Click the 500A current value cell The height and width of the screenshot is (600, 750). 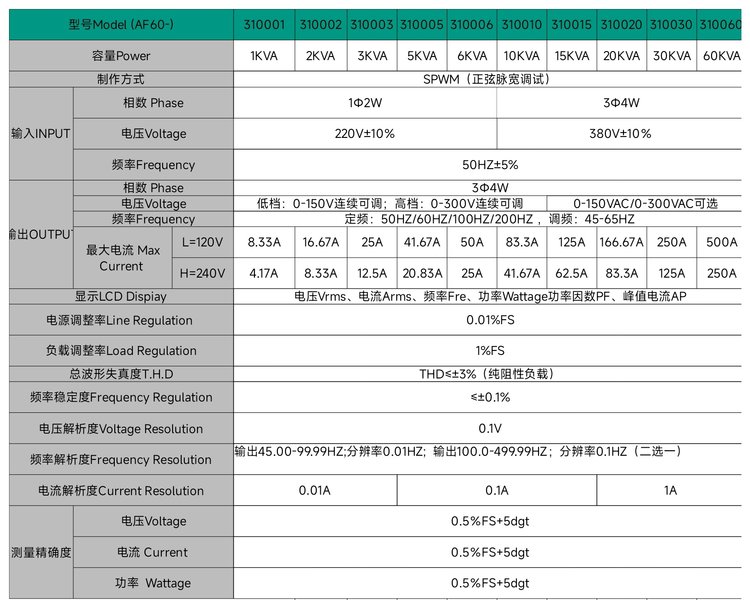click(x=722, y=242)
